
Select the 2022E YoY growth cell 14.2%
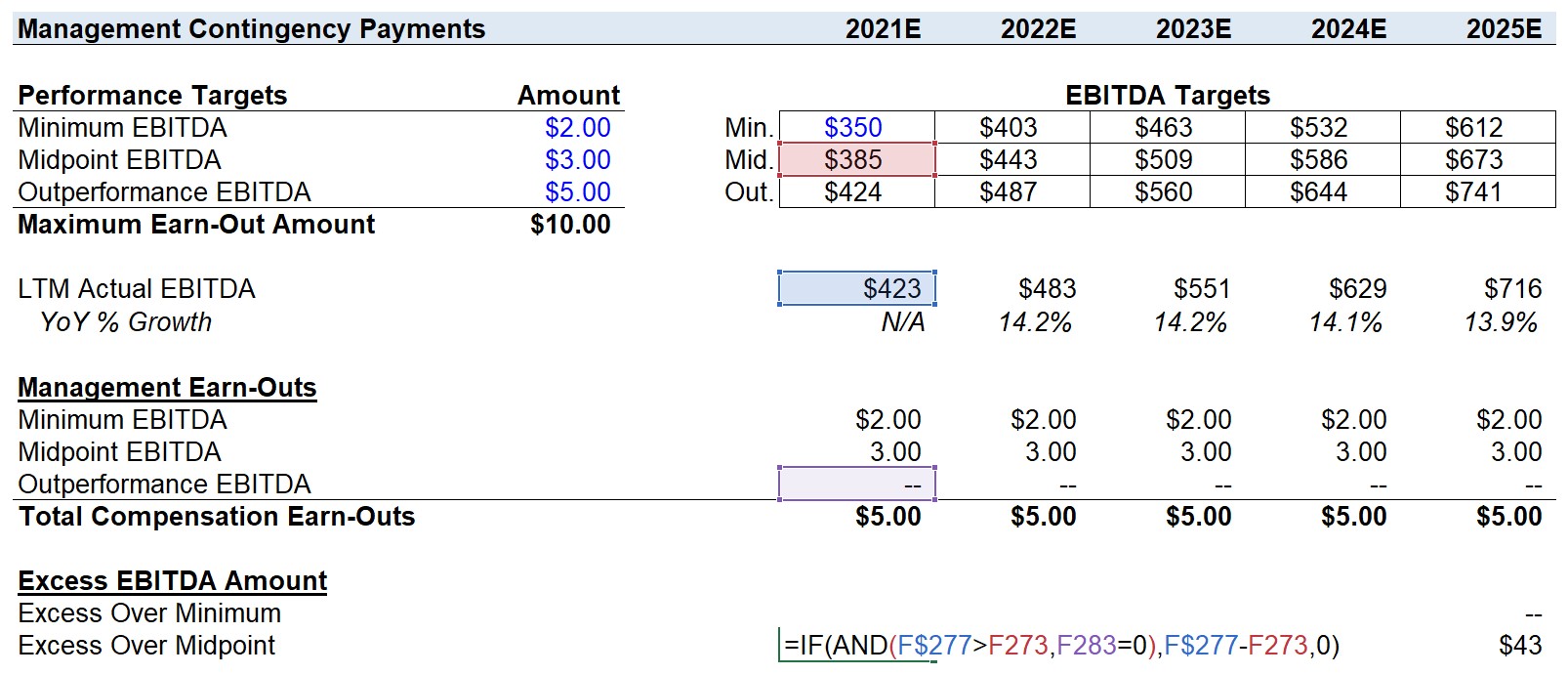(x=1035, y=322)
